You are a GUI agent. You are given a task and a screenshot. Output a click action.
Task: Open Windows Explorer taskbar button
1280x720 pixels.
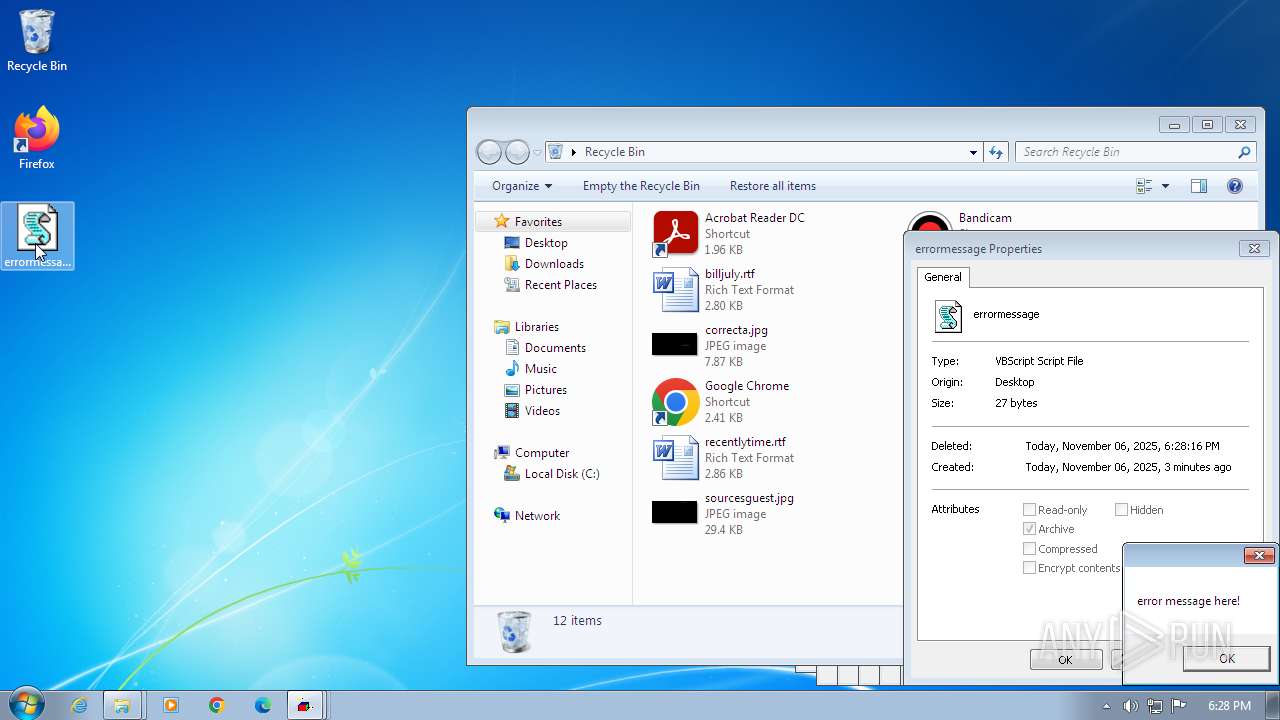pyautogui.click(x=122, y=705)
